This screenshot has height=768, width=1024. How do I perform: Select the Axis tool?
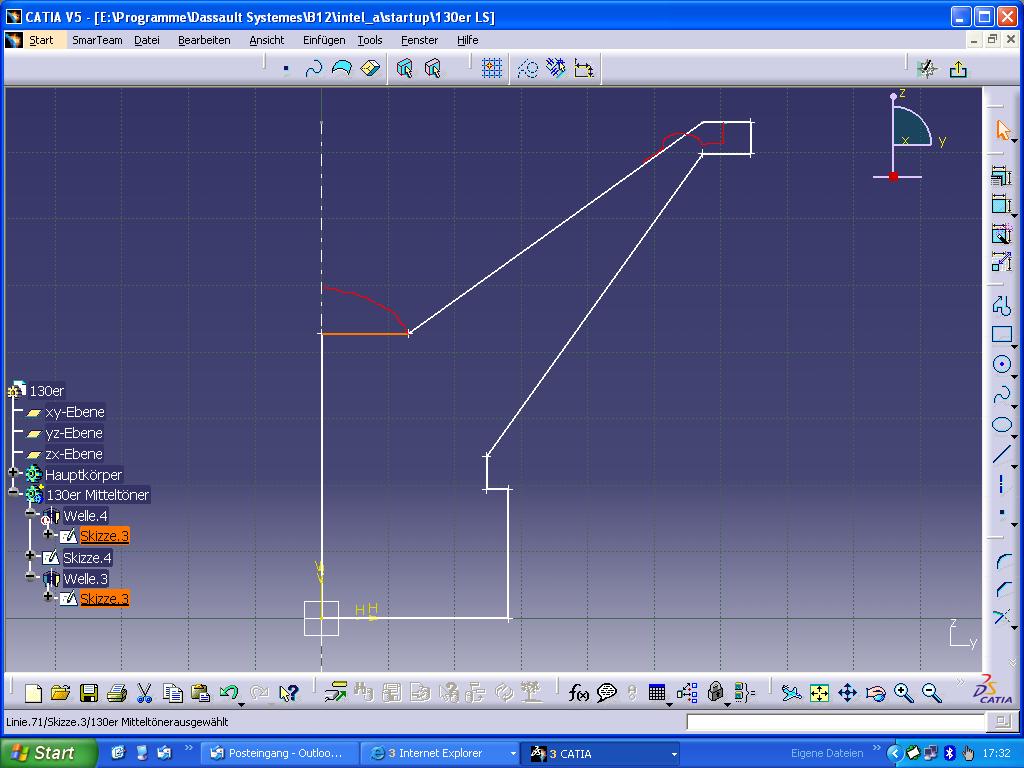pyautogui.click(x=1001, y=484)
